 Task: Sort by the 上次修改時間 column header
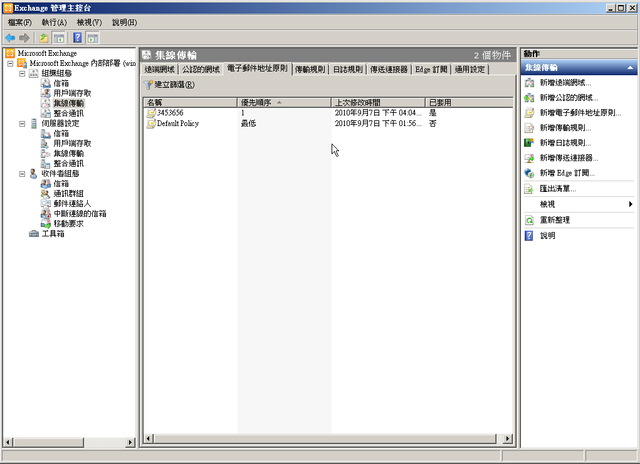(x=378, y=102)
